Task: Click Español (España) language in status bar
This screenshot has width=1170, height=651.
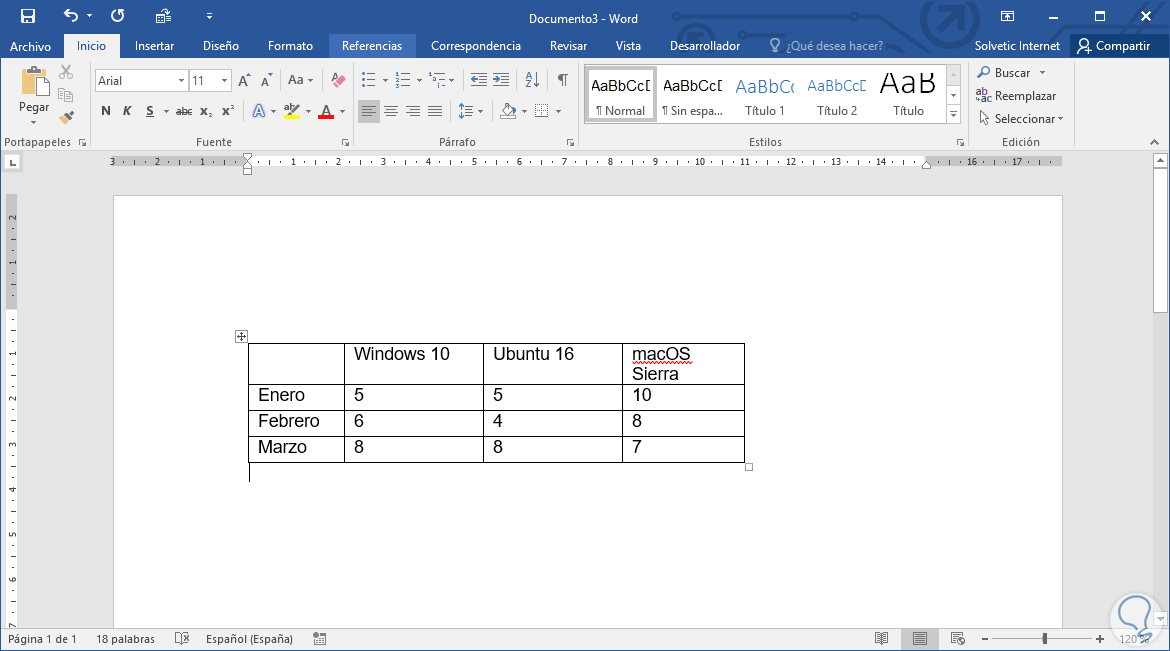Action: [x=249, y=639]
